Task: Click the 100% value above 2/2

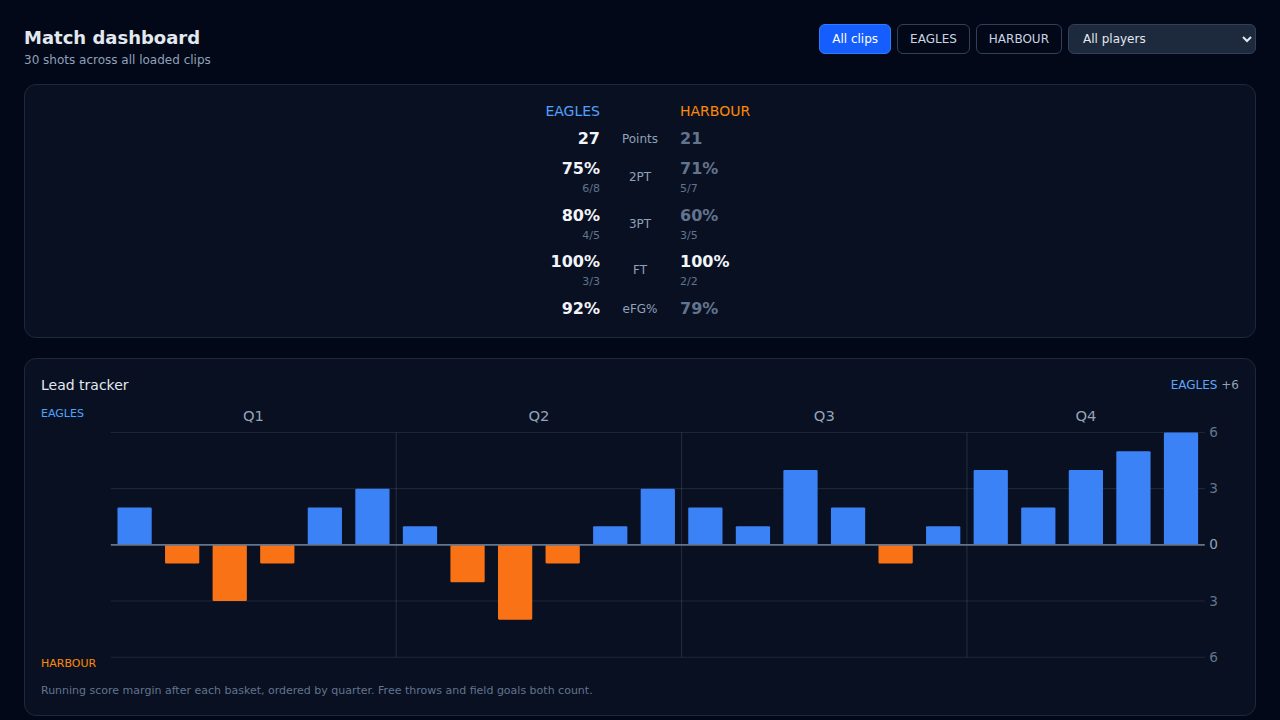Action: [x=705, y=261]
